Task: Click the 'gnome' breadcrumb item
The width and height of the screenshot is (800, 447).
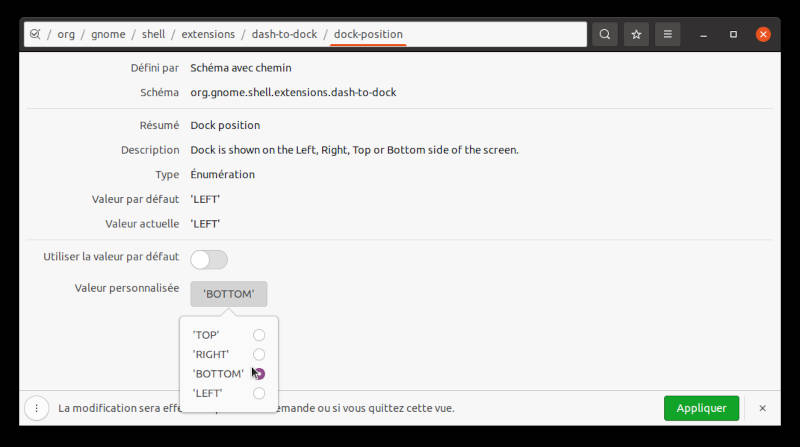Action: coord(108,34)
